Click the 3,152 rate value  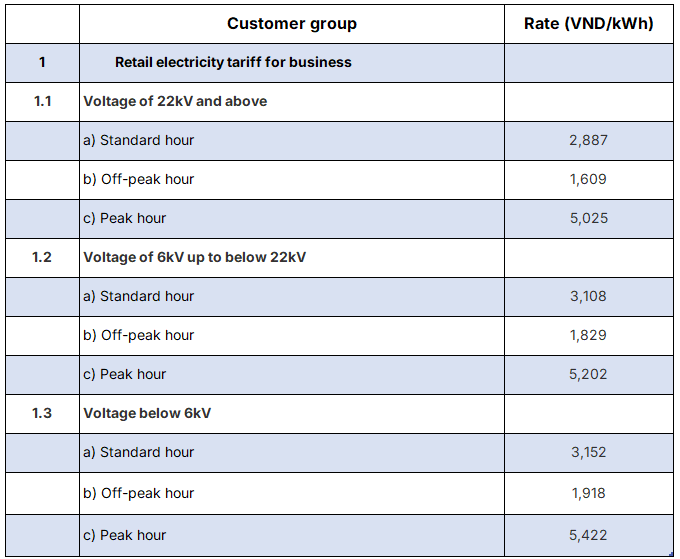pos(588,452)
